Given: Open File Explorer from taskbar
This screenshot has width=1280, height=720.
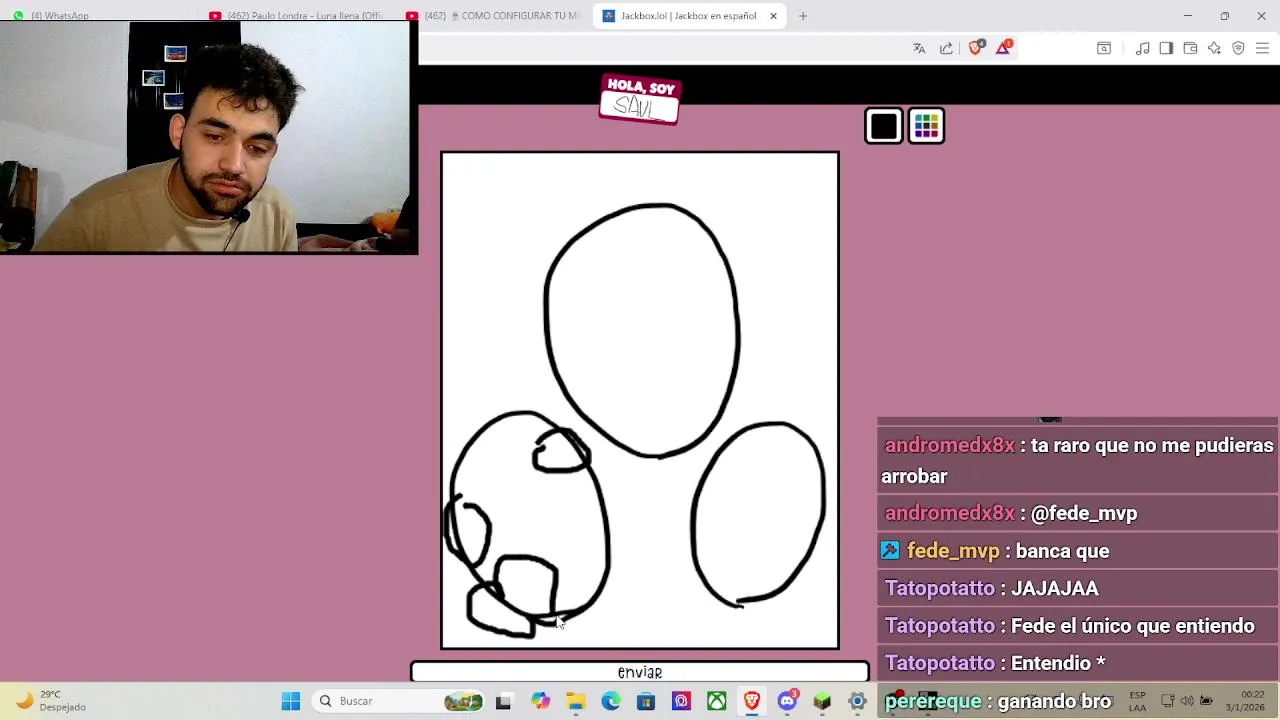Looking at the screenshot, I should (x=575, y=701).
